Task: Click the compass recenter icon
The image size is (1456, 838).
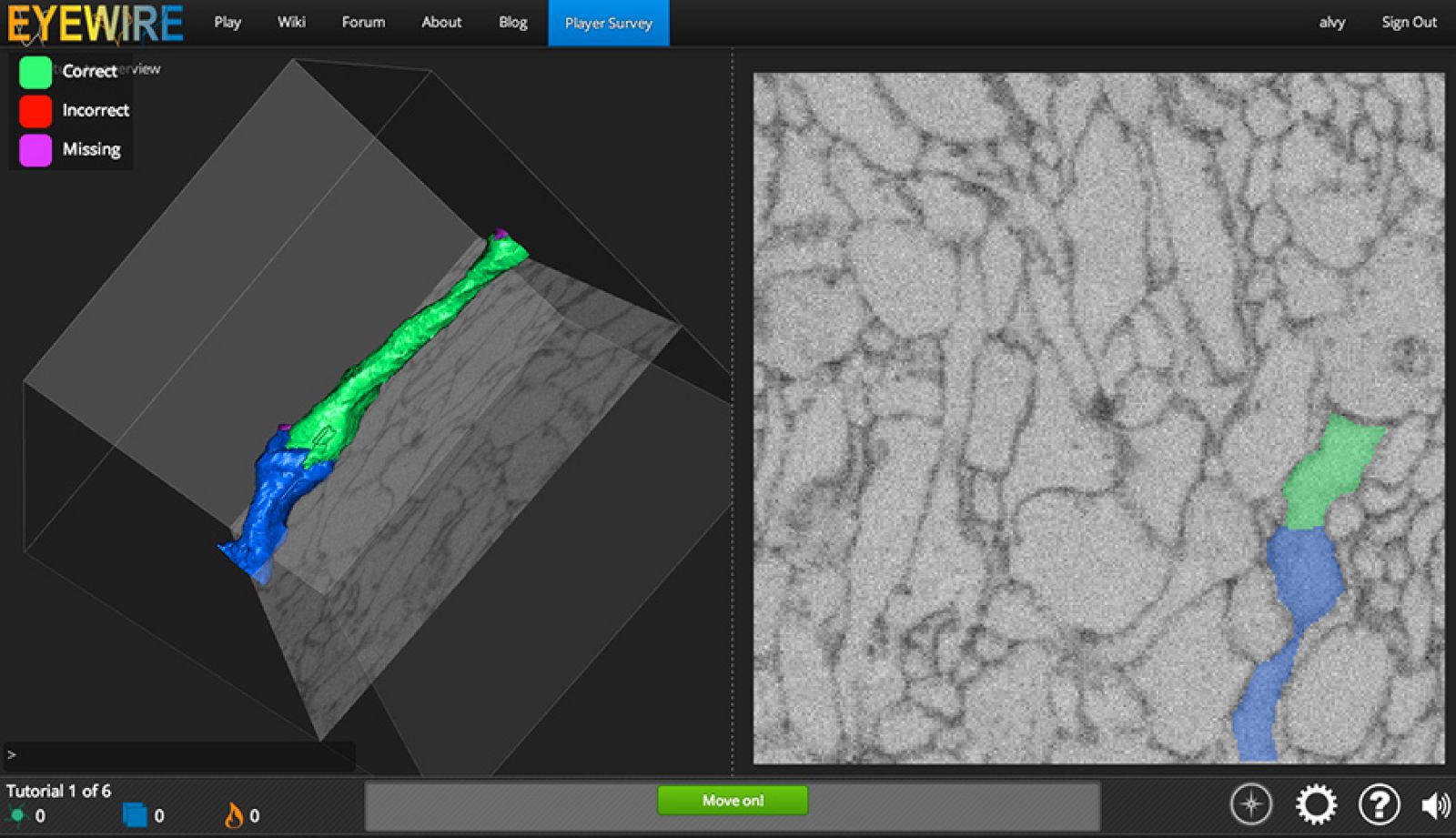Action: click(1250, 804)
